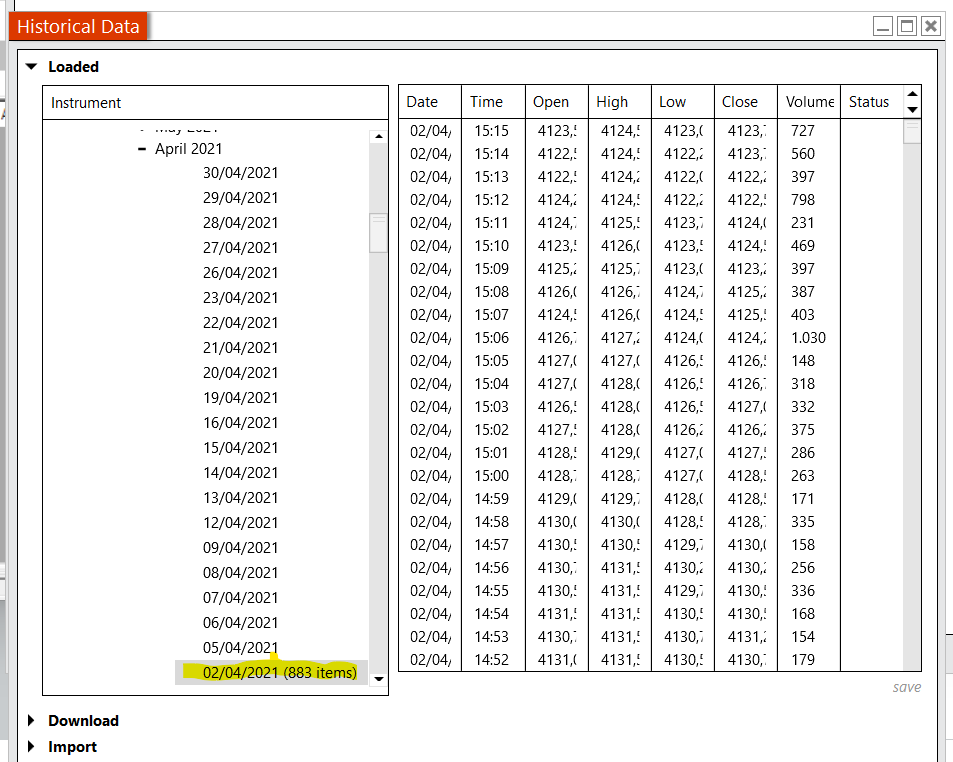Select 28/04/2021 in the instrument tree

(240, 223)
